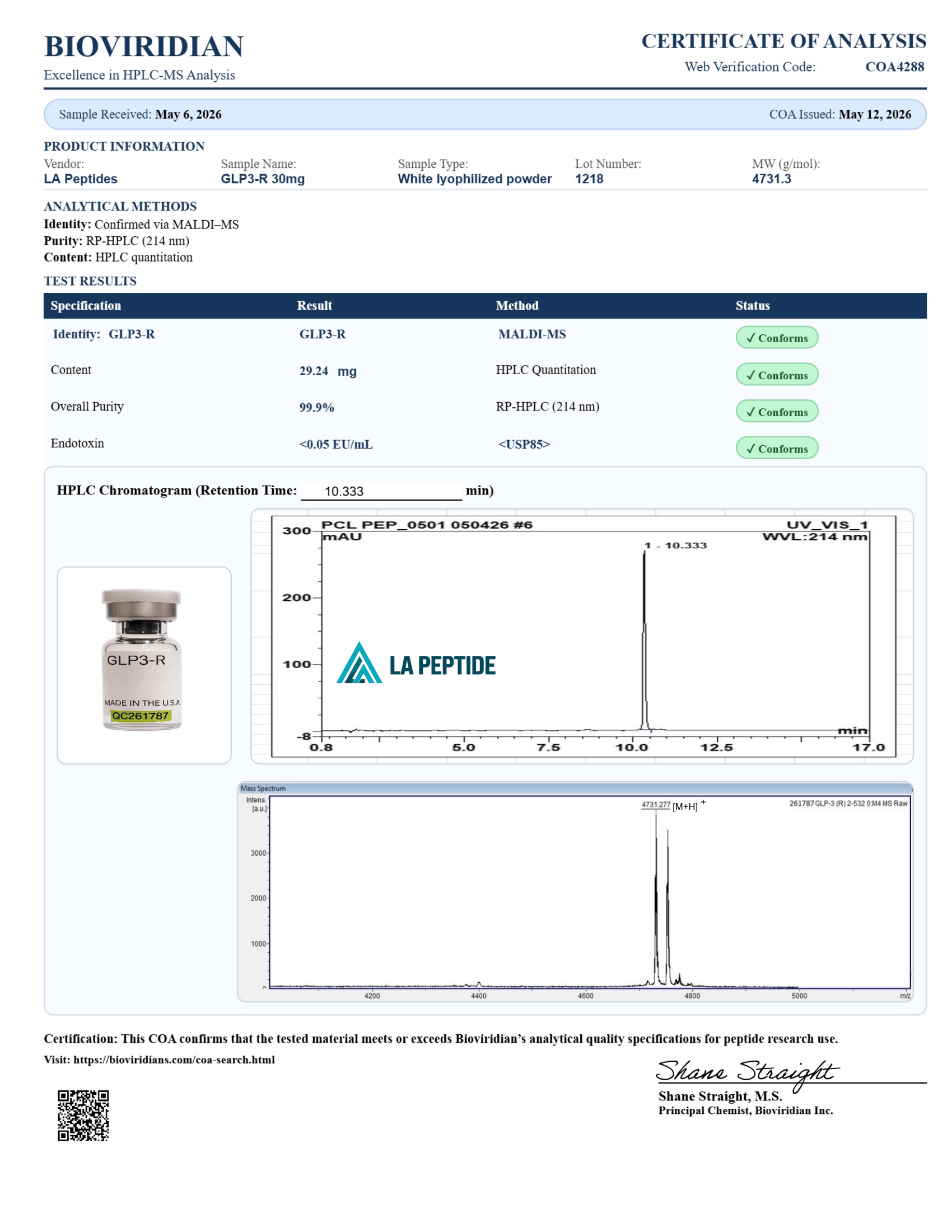Click the 1 - 10.333 peak label
Viewport: 952px width, 1232px height.
(x=675, y=545)
